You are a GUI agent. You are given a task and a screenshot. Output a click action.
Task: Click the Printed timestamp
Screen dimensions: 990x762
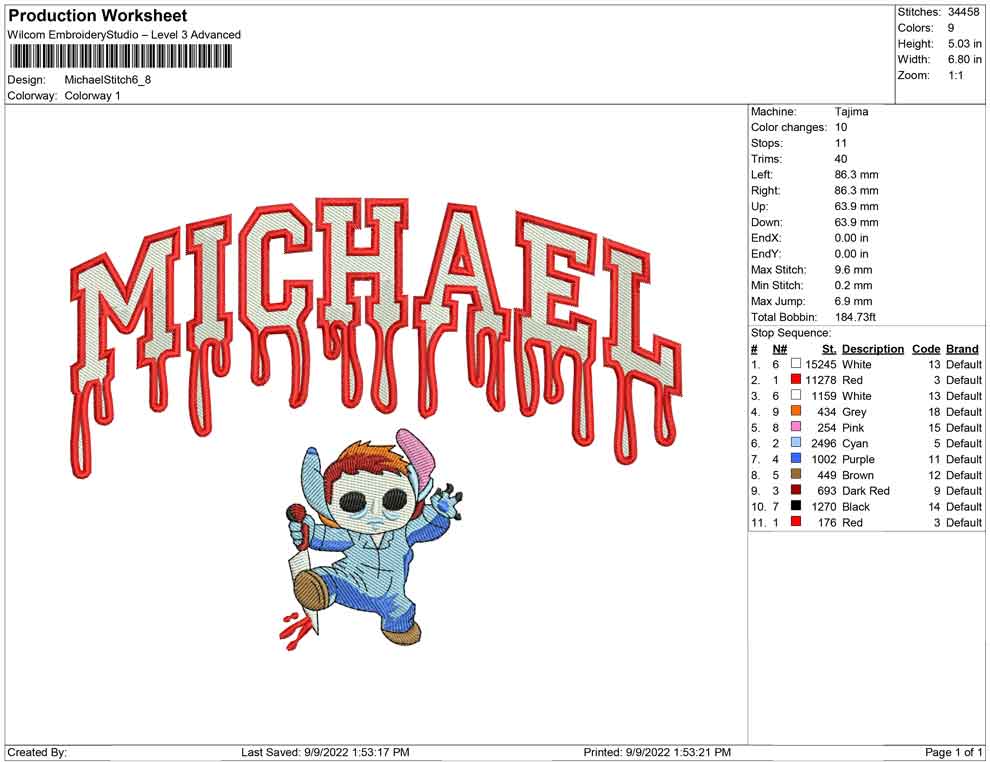[x=657, y=752]
